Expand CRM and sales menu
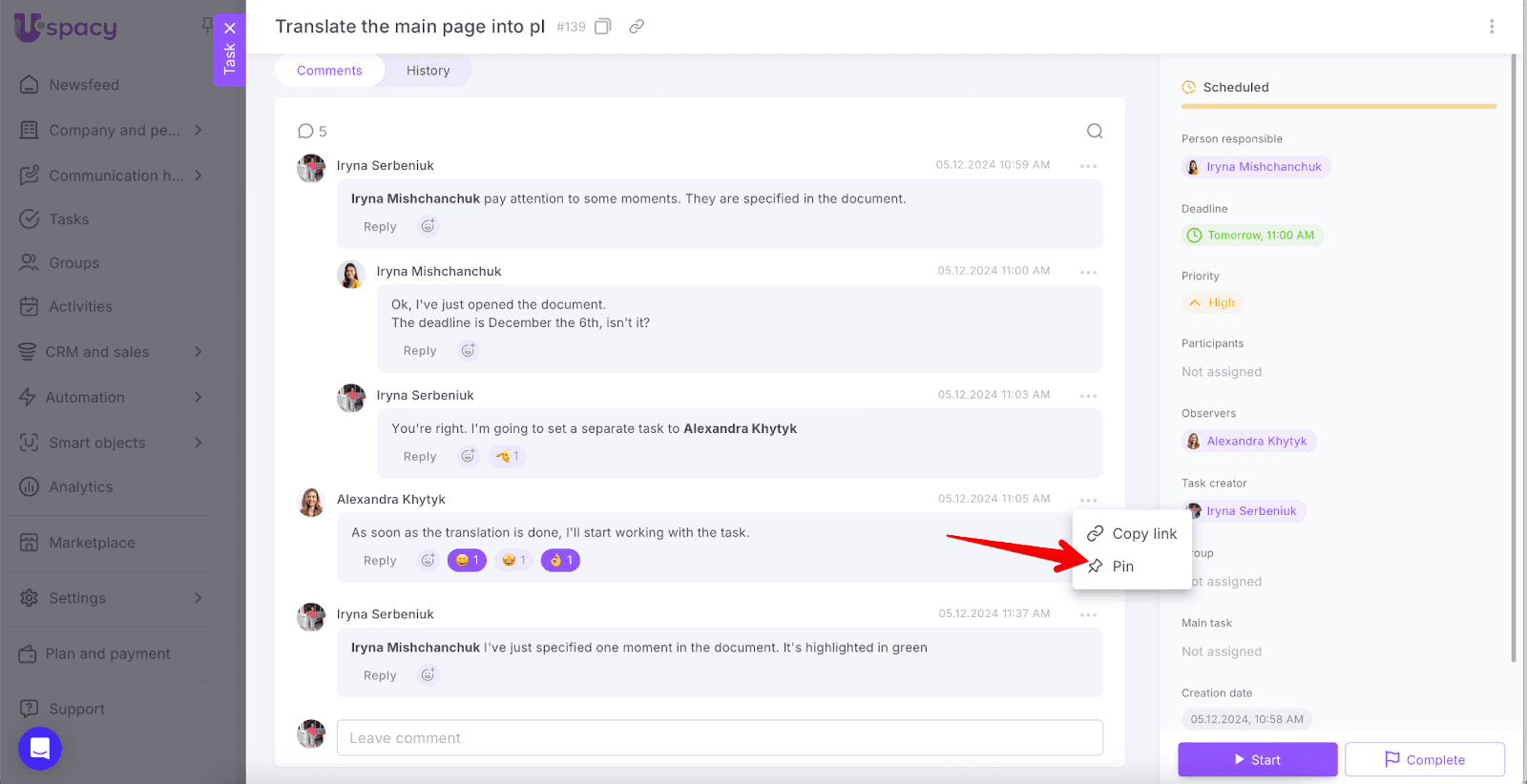1527x784 pixels. tap(199, 352)
